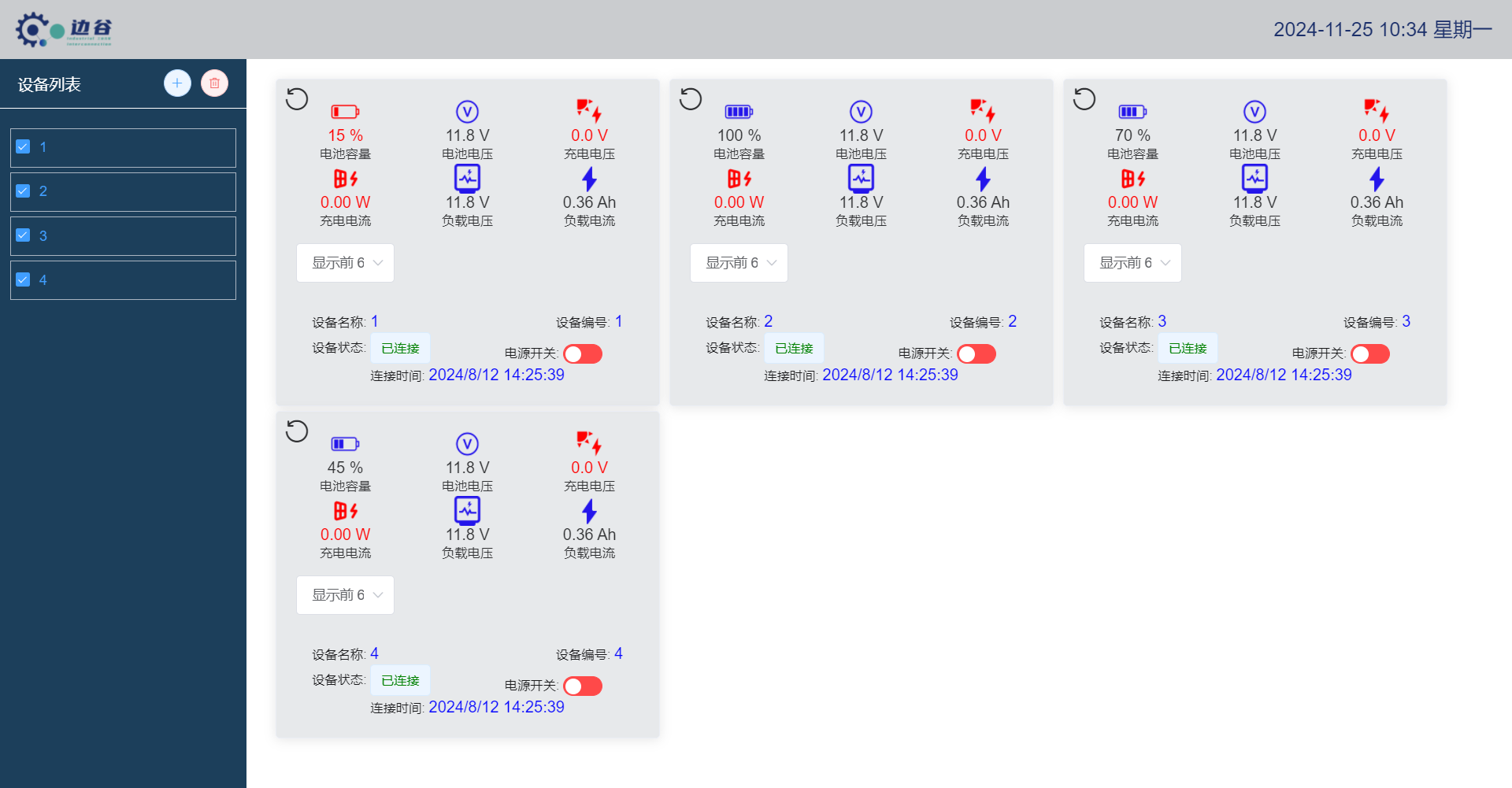Toggle the power switch on device 2
This screenshot has width=1512, height=788.
pyautogui.click(x=976, y=354)
